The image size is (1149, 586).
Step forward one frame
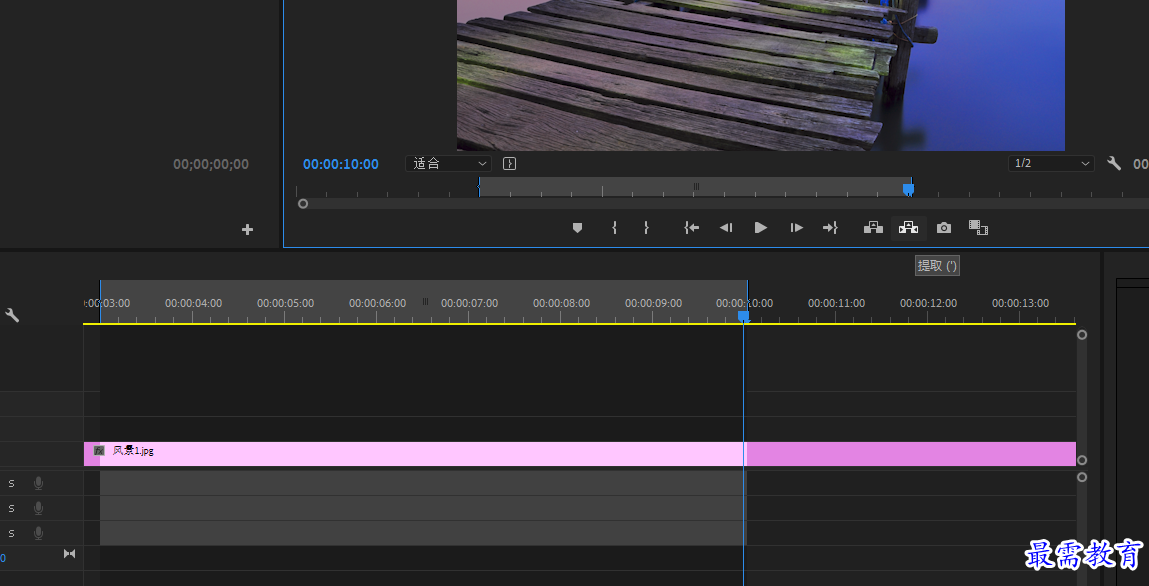point(797,228)
